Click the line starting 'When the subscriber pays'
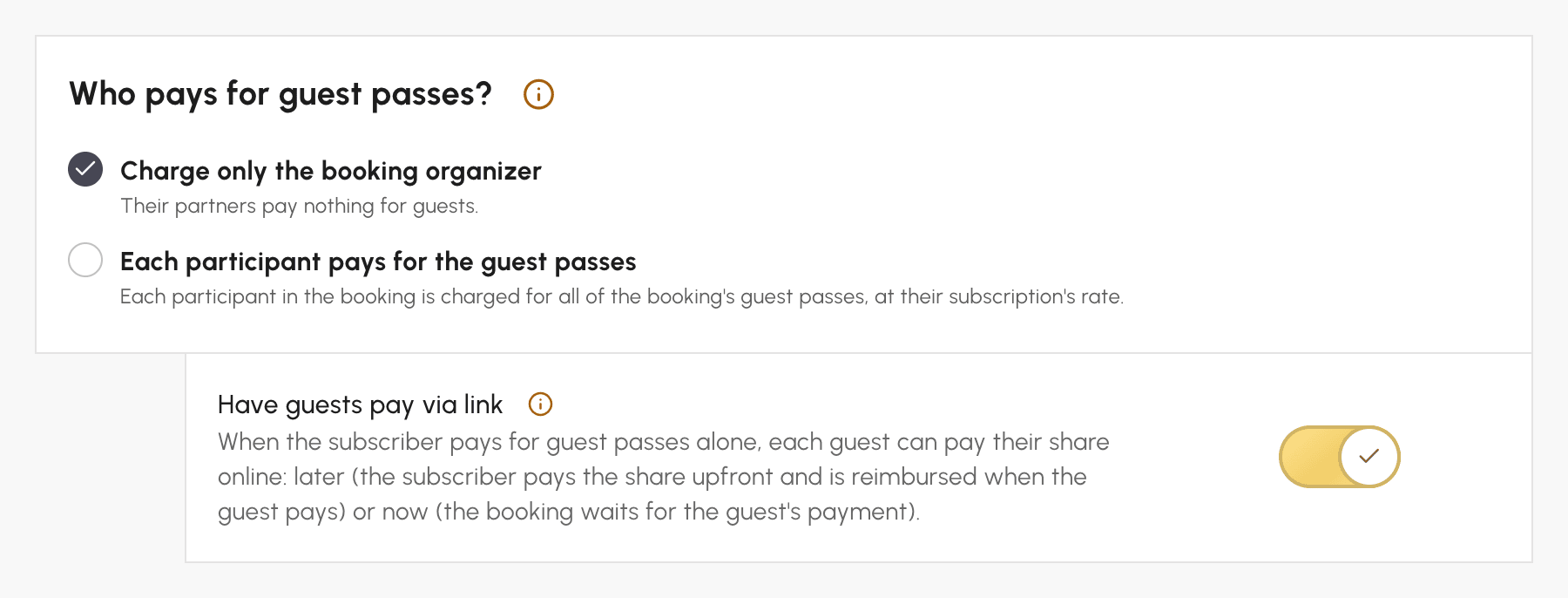1568x598 pixels. (664, 442)
